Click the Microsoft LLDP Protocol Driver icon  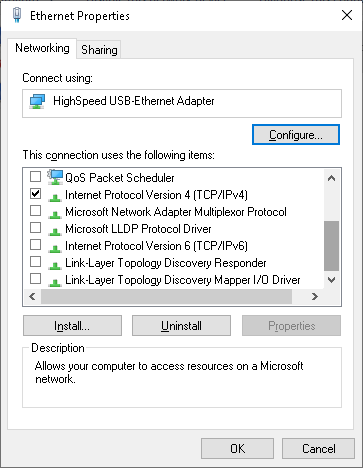55,232
